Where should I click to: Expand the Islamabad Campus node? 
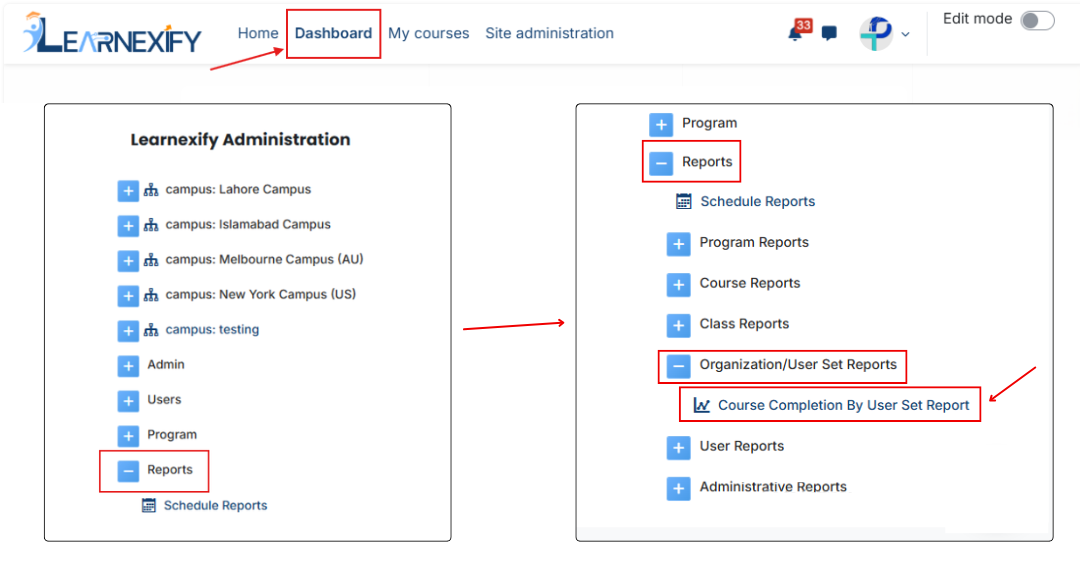tap(128, 226)
